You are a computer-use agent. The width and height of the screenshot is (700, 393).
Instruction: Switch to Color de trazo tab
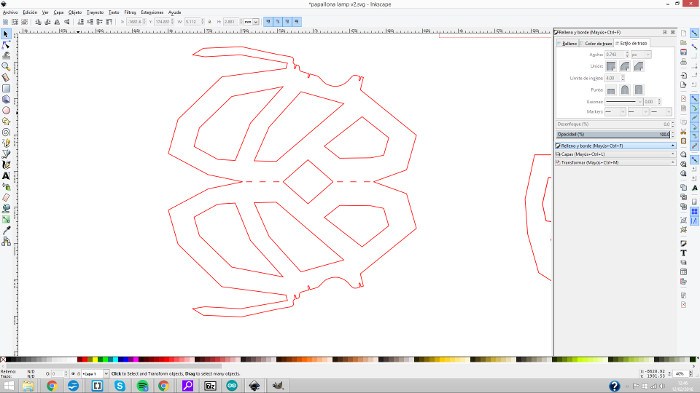pos(596,43)
